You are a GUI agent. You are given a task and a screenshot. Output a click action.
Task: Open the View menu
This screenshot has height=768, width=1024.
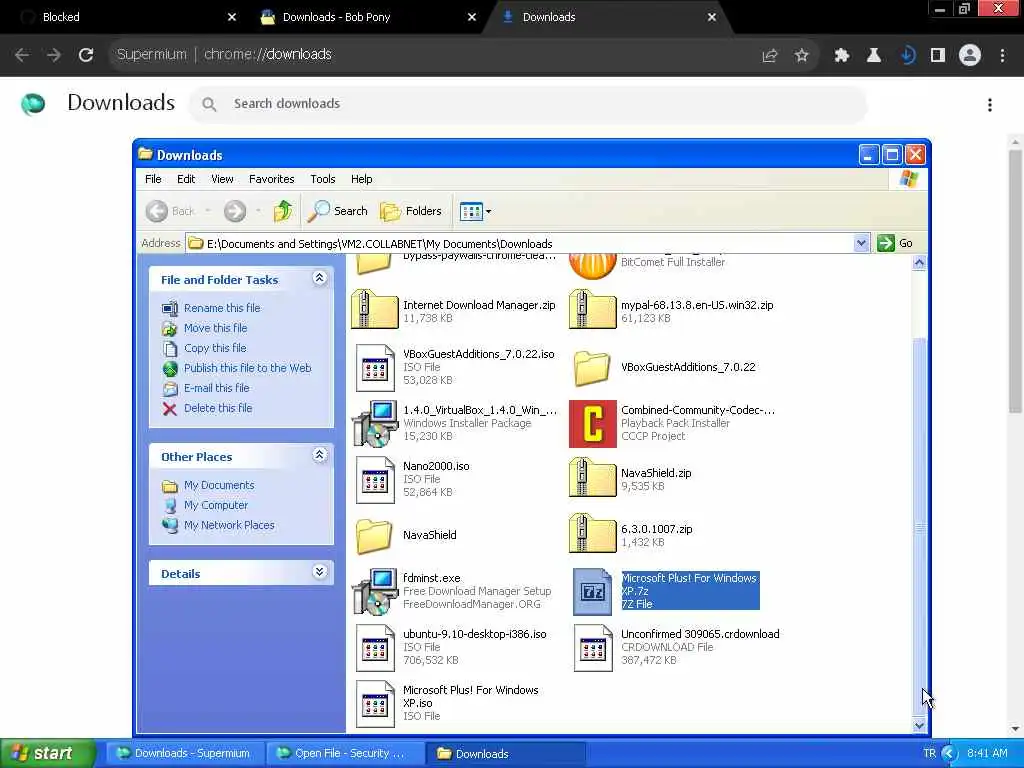click(x=222, y=179)
